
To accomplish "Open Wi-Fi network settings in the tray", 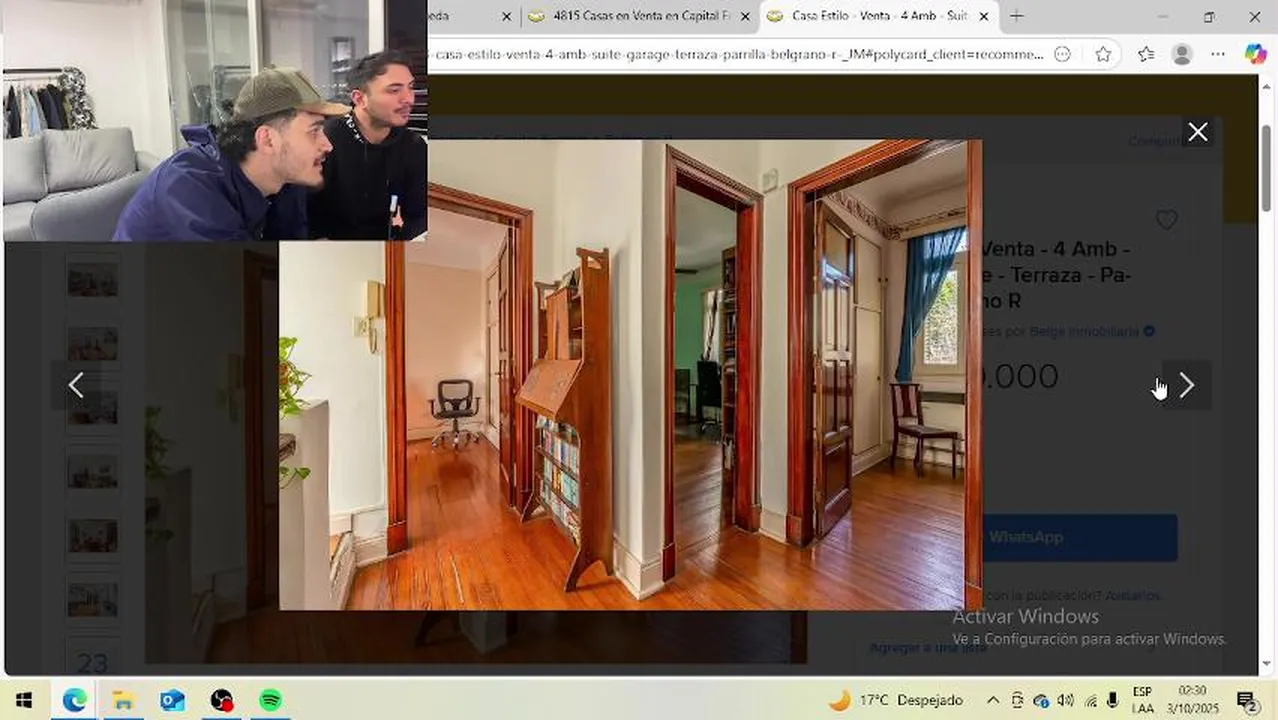I will (1090, 700).
